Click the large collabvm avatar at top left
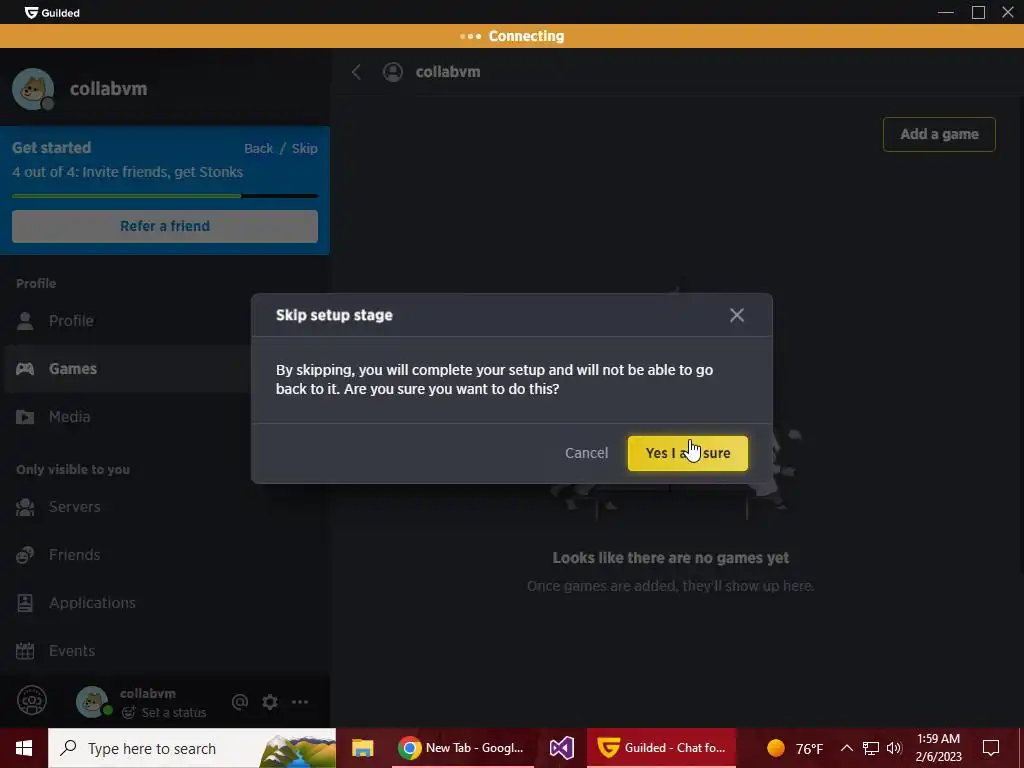 (x=33, y=89)
